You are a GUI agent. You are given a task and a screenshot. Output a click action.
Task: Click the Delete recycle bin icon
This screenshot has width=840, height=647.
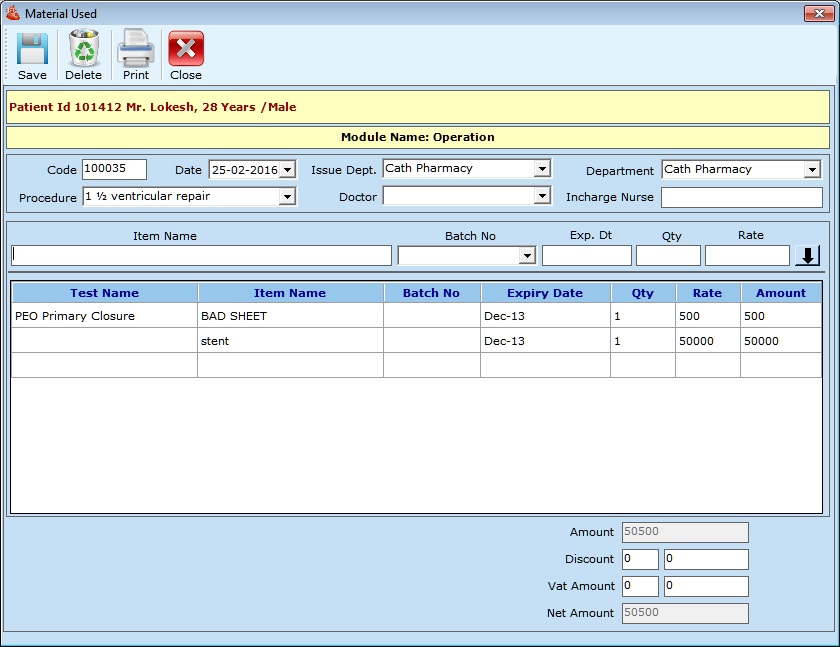pyautogui.click(x=83, y=49)
